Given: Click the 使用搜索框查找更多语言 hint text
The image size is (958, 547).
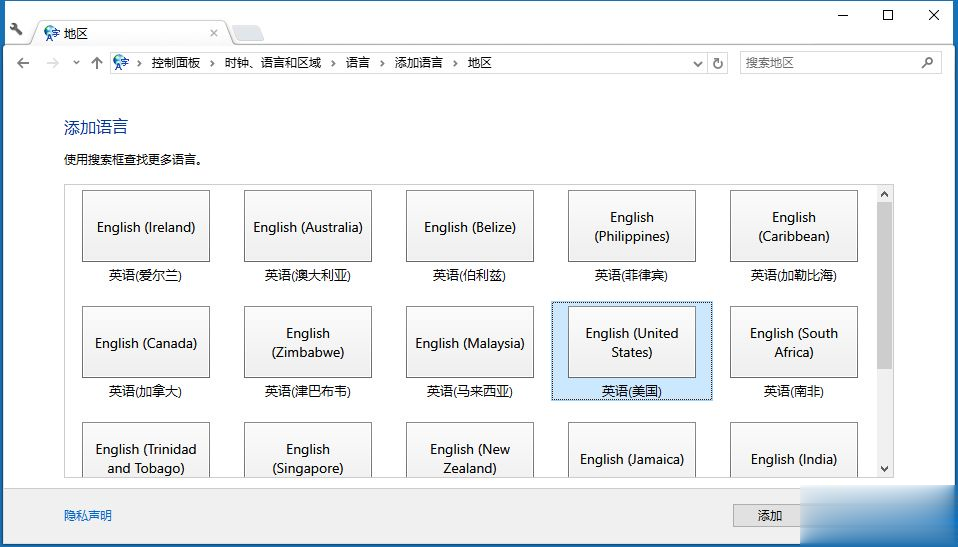Looking at the screenshot, I should coord(133,160).
